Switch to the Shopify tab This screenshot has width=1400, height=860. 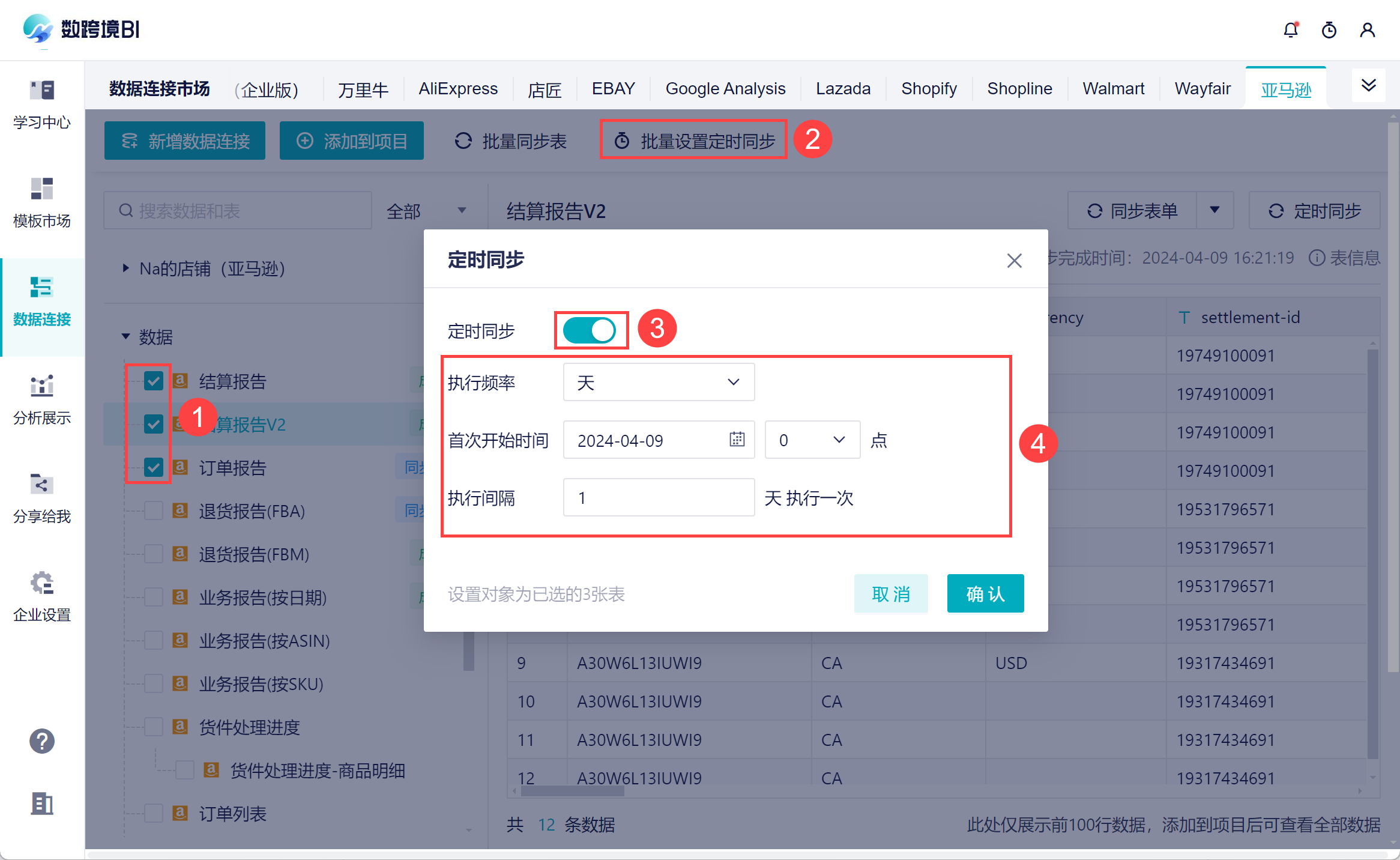pyautogui.click(x=929, y=89)
